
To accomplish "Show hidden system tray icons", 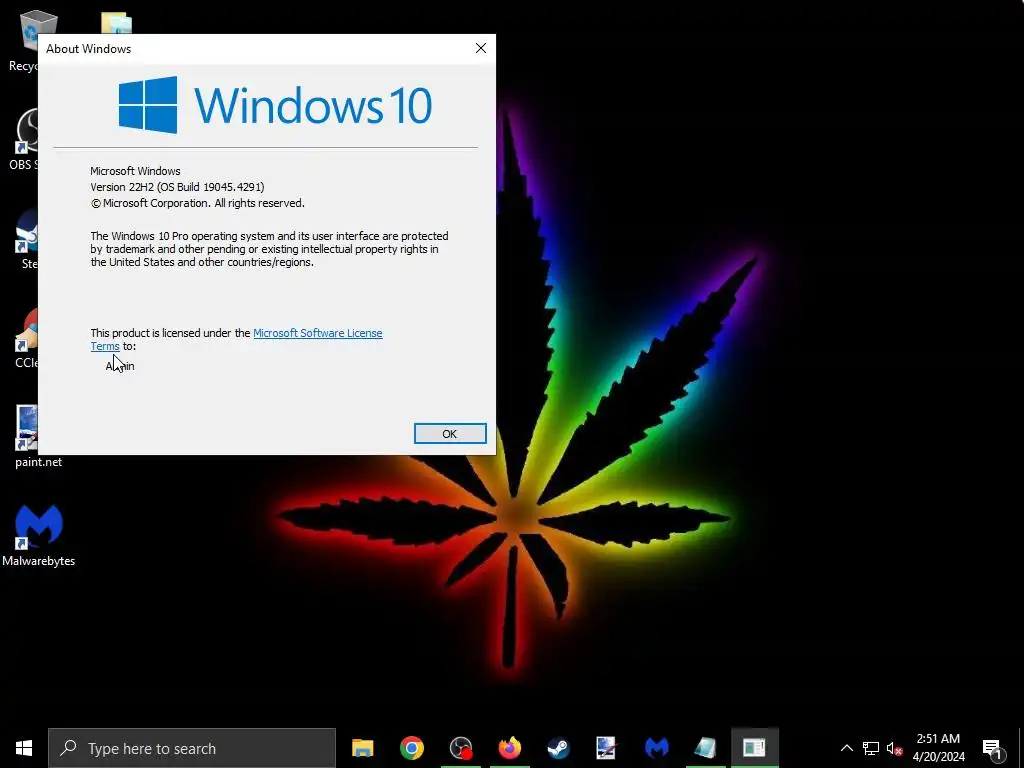I will tap(846, 748).
